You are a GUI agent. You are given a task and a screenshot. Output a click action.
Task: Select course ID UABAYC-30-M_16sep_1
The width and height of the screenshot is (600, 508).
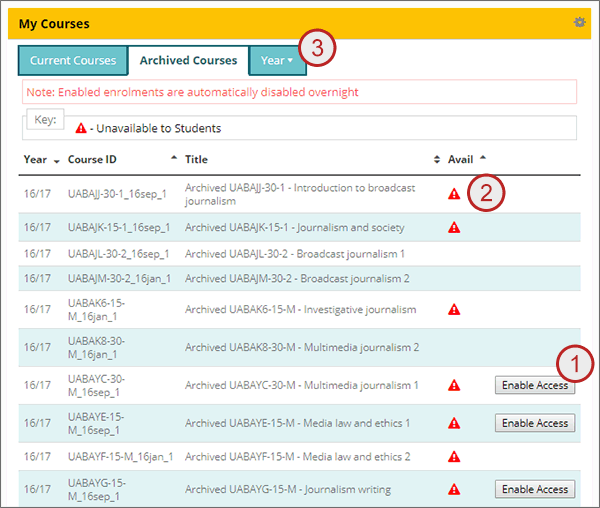point(96,385)
